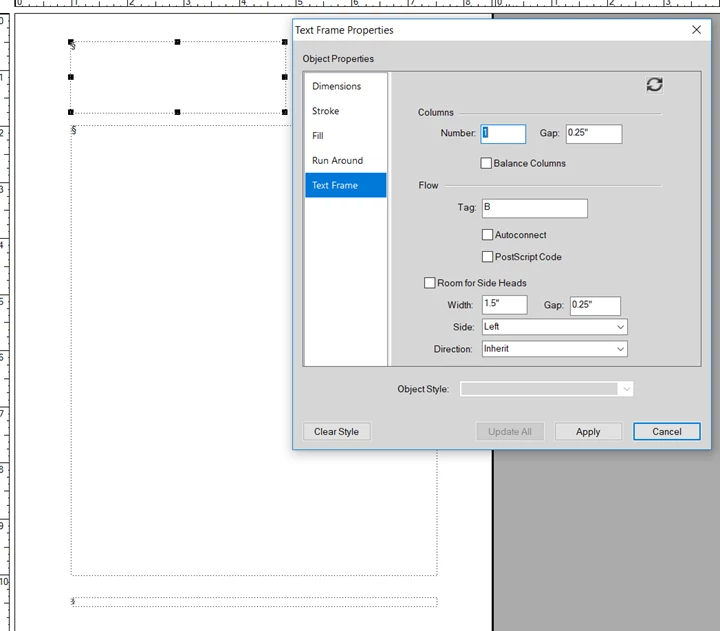Select the Dimensions tab

345,86
